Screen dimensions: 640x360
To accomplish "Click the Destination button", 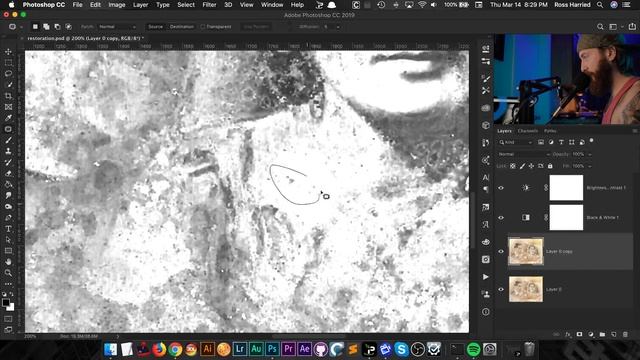I will (182, 27).
